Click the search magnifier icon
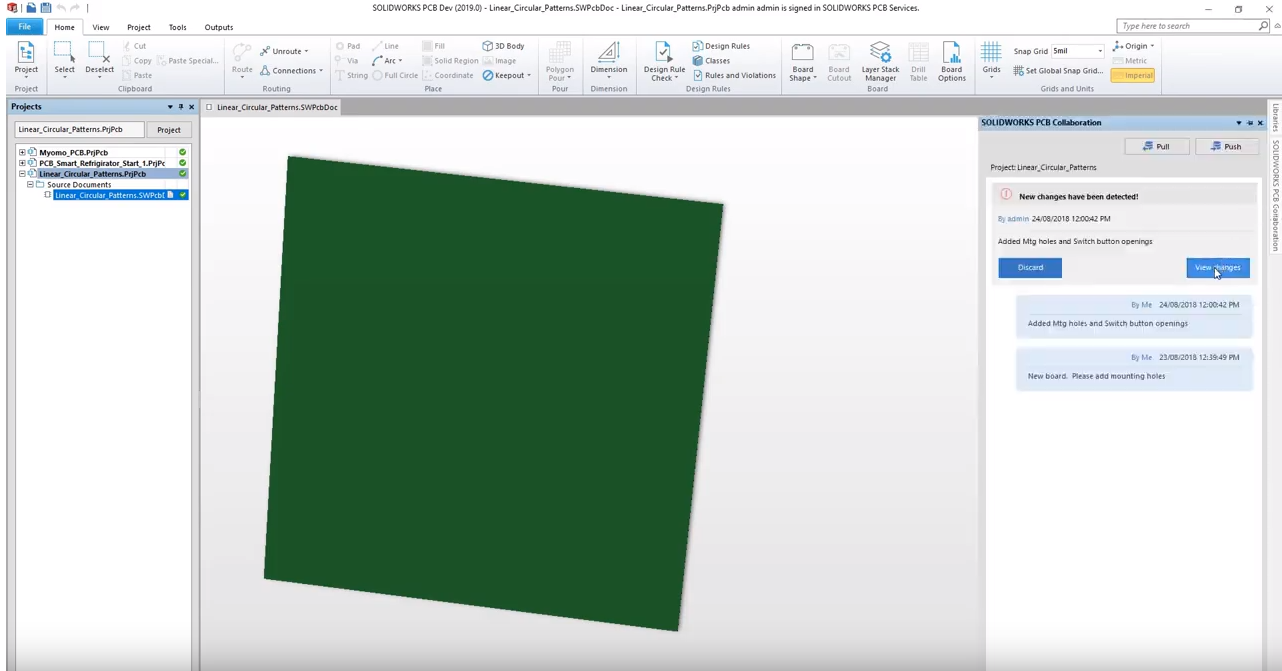 (x=1264, y=26)
